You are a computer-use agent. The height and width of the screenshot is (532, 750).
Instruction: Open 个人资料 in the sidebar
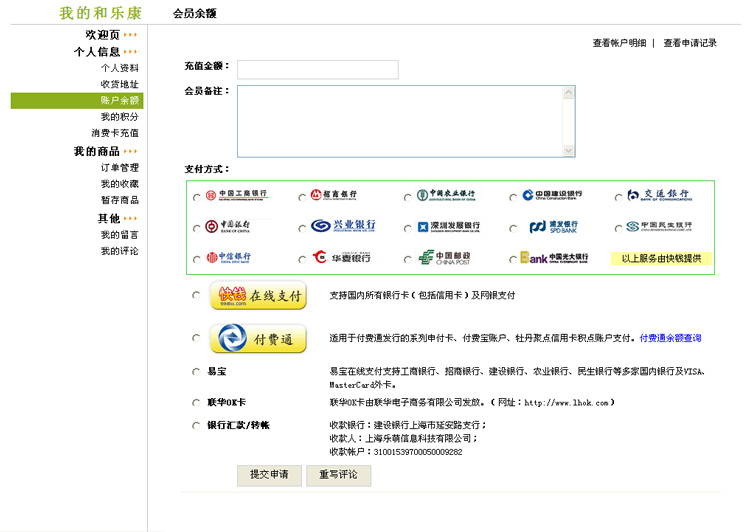coord(120,68)
